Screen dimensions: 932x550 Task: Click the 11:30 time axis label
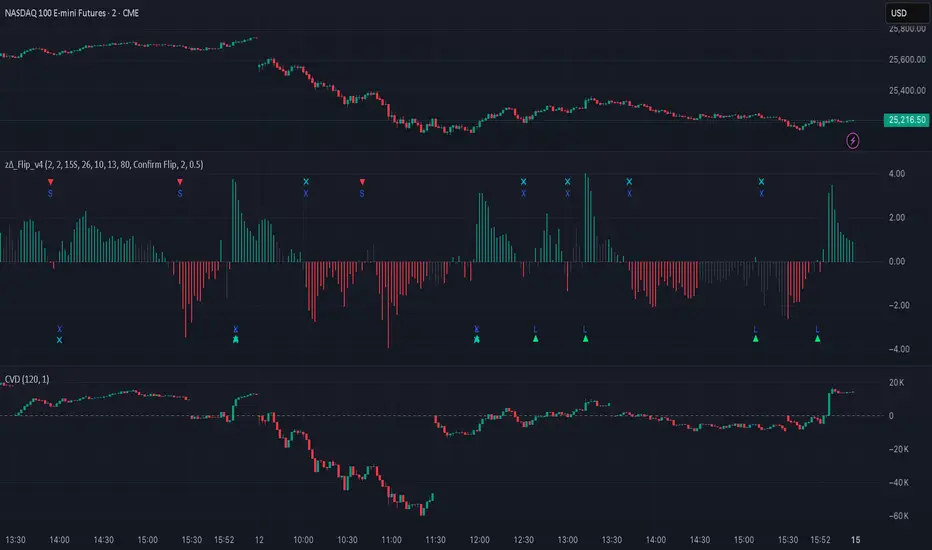pyautogui.click(x=435, y=540)
